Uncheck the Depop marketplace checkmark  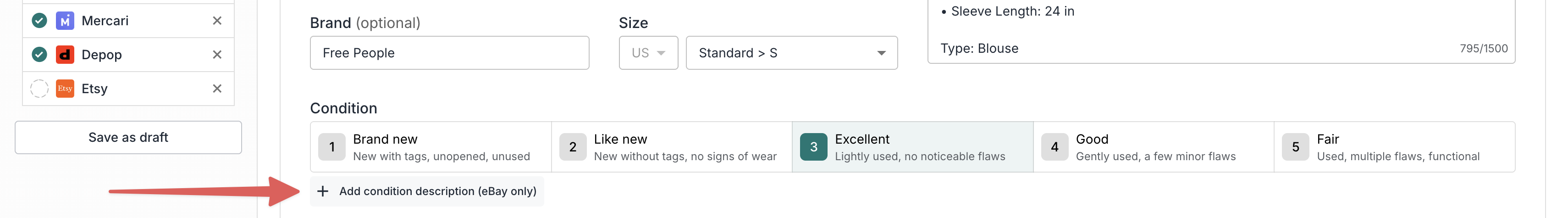(39, 55)
